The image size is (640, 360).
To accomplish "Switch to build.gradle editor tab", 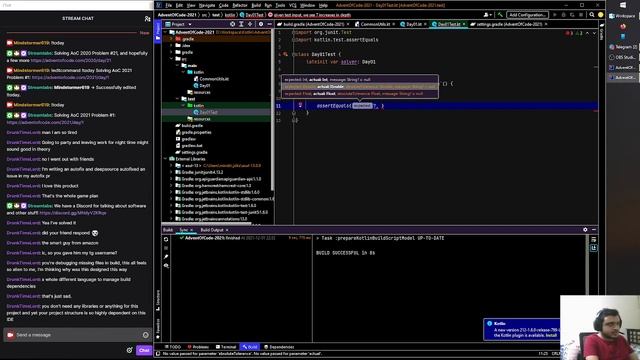I will point(313,24).
